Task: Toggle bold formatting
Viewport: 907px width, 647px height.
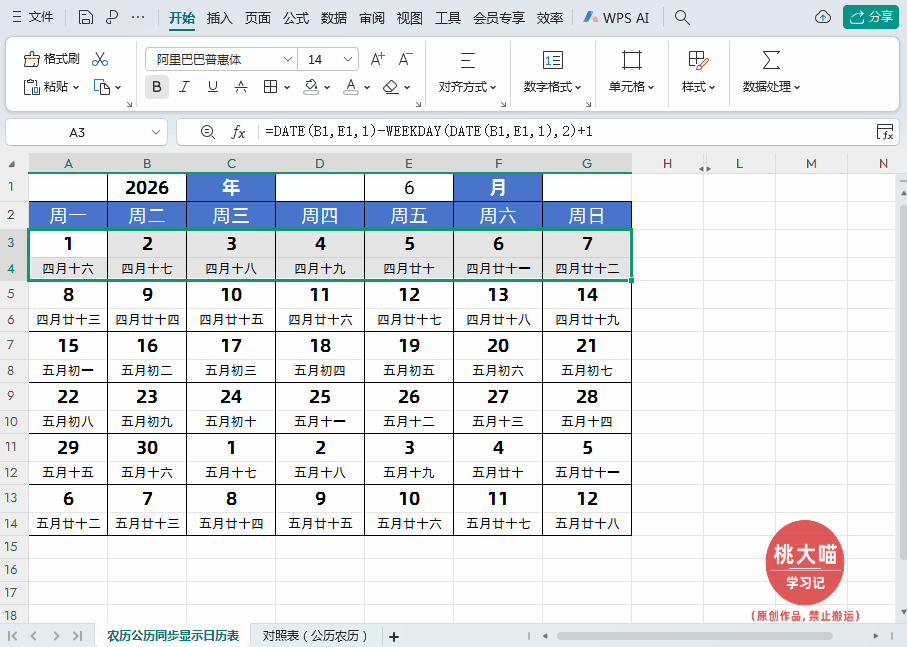Action: tap(156, 87)
